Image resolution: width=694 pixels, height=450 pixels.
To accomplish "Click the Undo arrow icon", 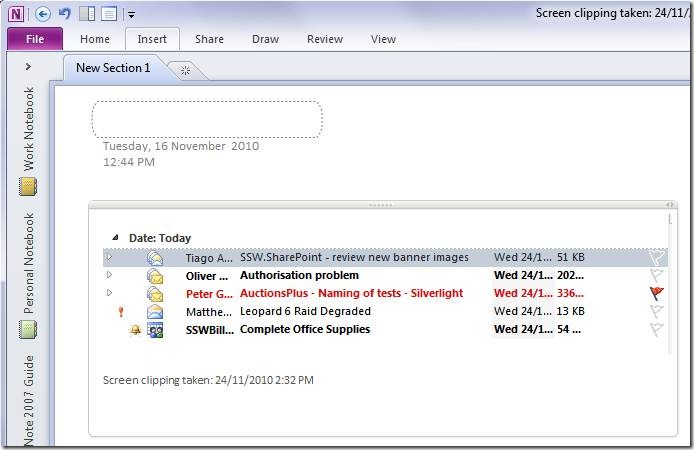I will [65, 14].
